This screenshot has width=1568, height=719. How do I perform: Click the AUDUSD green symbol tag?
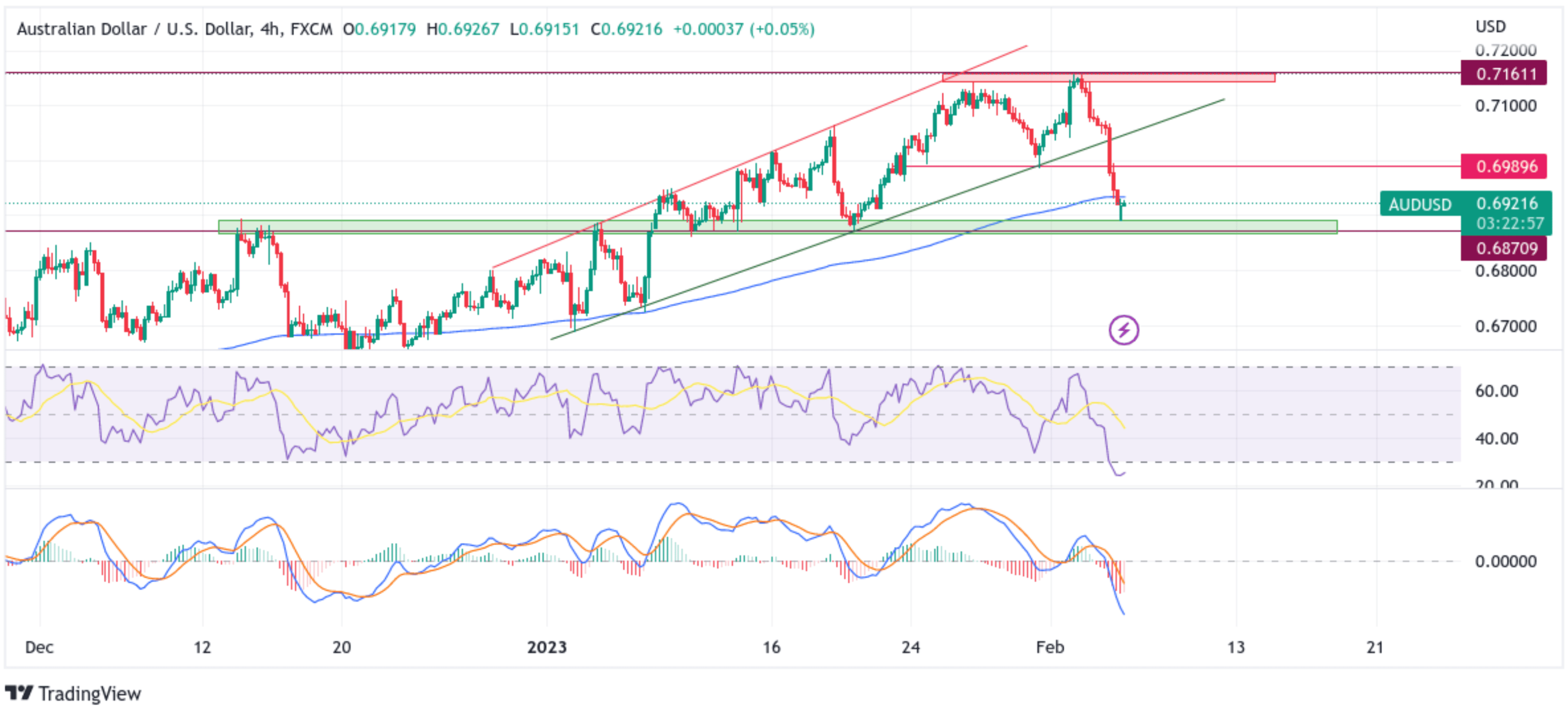pos(1420,204)
